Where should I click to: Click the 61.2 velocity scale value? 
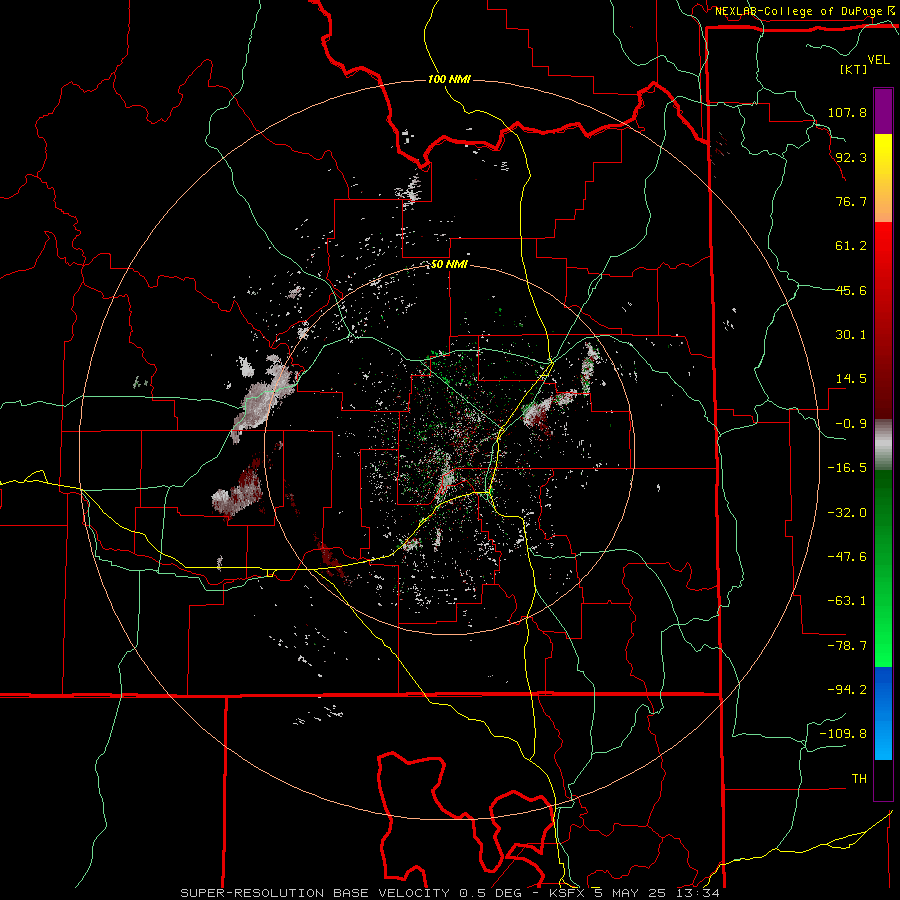coord(851,246)
